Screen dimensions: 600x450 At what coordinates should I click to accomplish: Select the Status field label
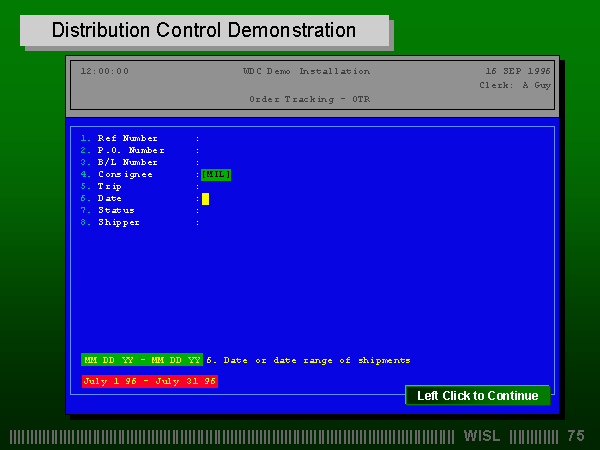tap(116, 210)
